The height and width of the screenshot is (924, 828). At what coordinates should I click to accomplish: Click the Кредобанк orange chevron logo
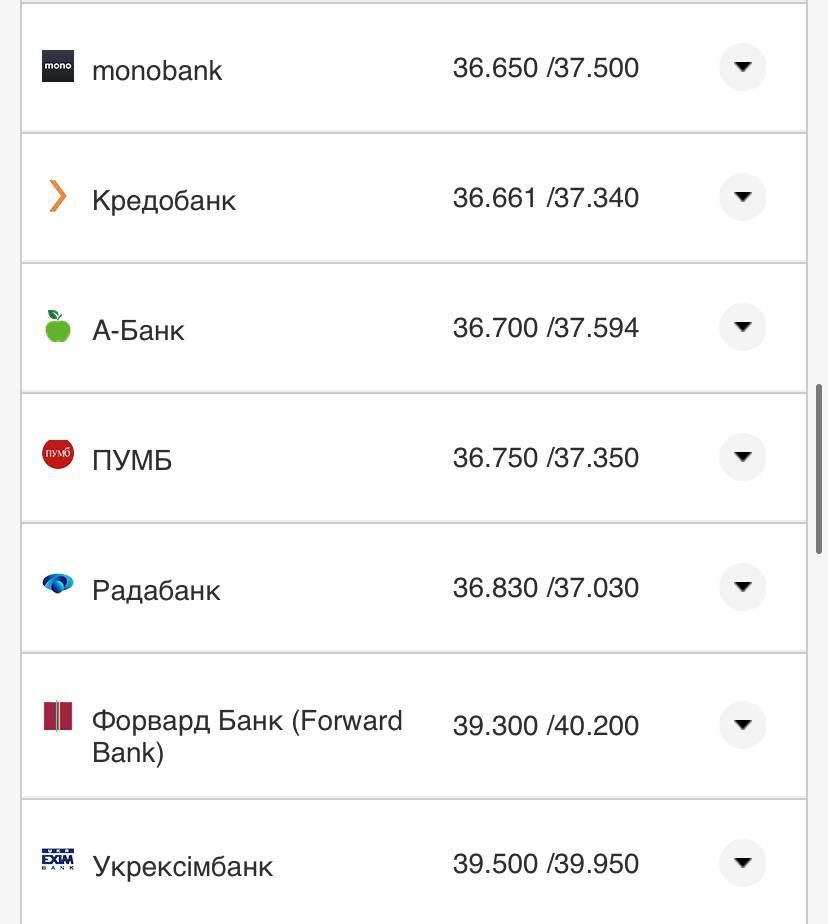(58, 196)
